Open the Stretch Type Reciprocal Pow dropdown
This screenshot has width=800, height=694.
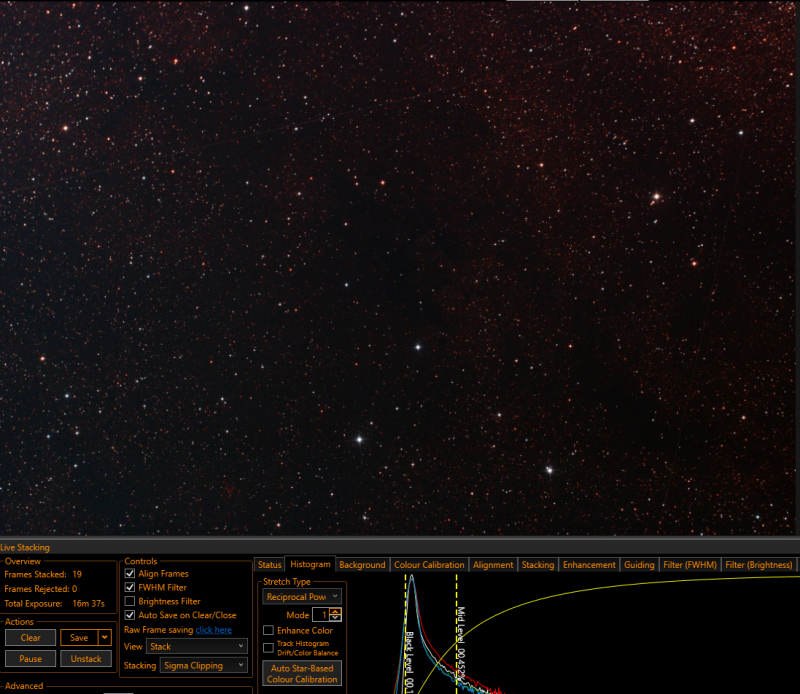(x=302, y=597)
